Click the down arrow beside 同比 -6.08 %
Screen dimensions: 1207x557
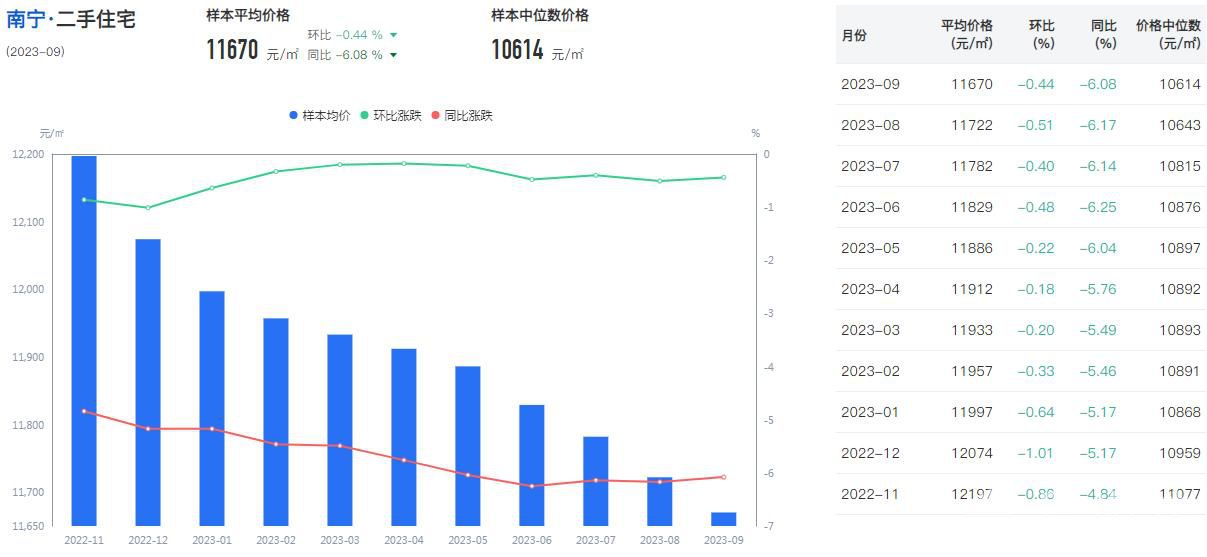[393, 55]
